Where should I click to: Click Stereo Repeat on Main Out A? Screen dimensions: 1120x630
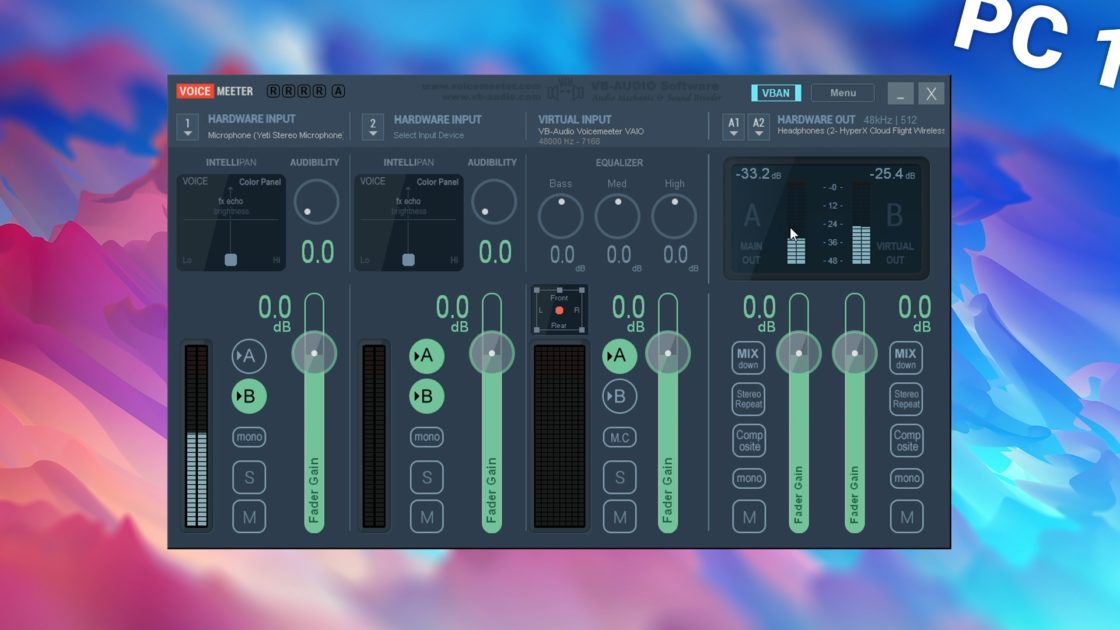748,399
